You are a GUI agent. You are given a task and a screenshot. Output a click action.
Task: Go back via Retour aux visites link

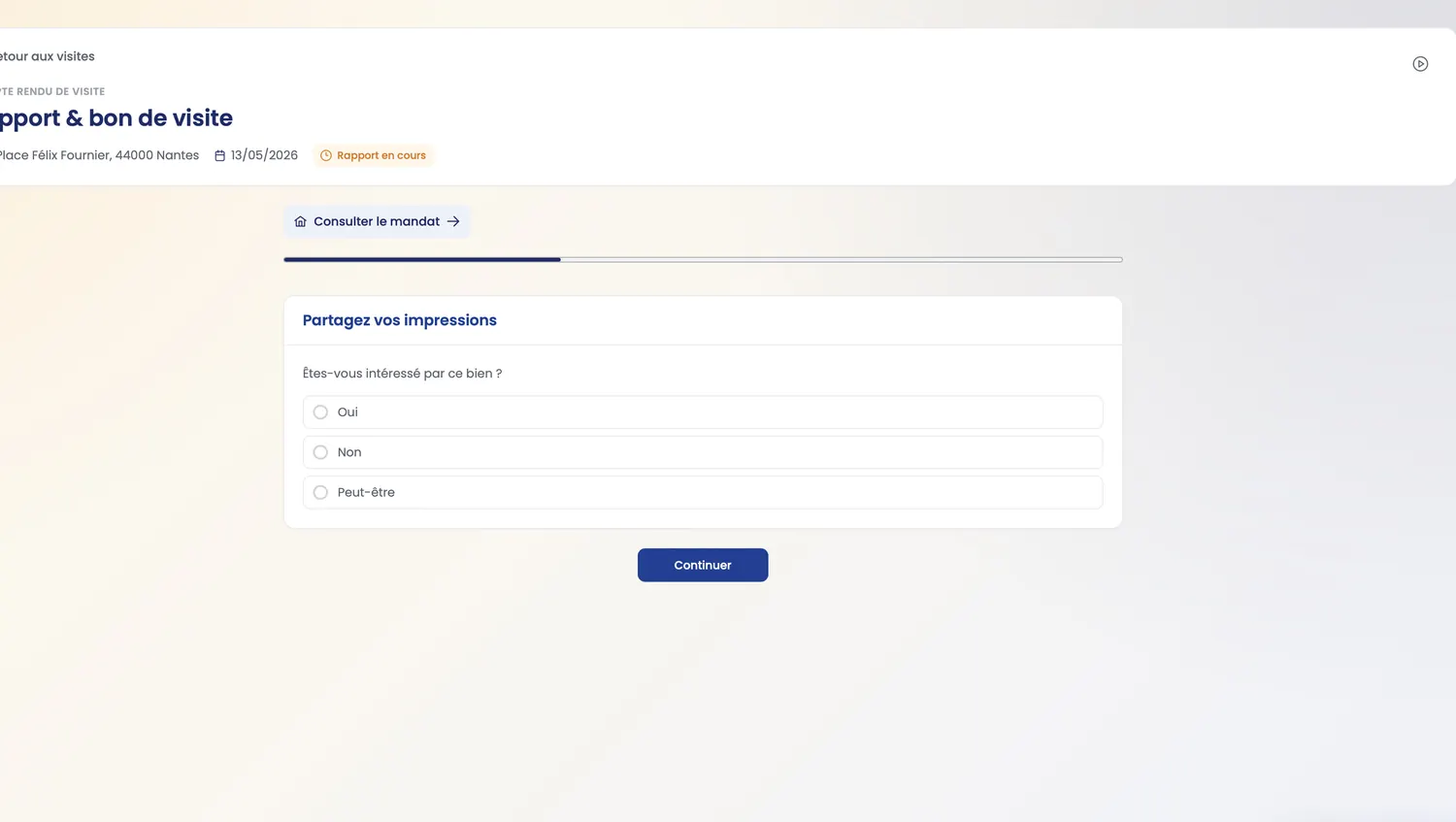pos(47,56)
